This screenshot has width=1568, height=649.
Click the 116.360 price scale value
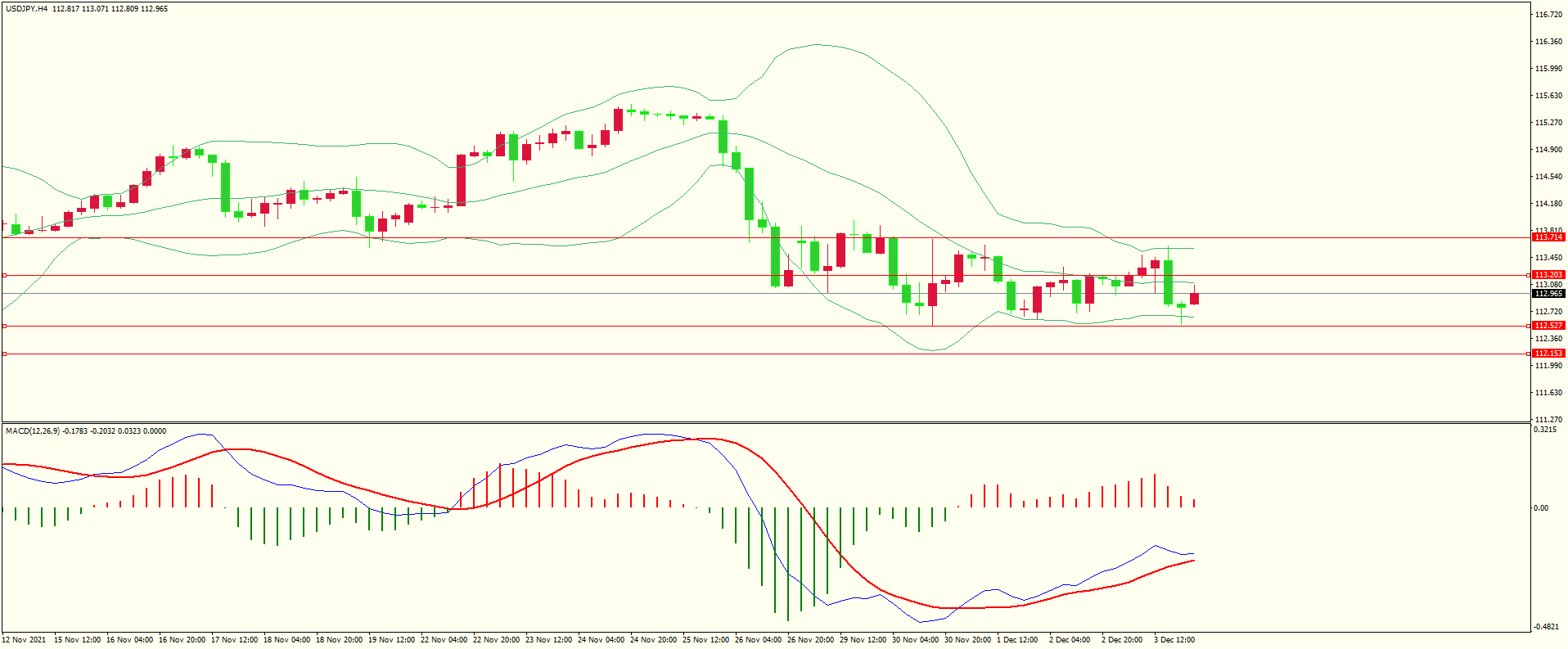[1549, 42]
